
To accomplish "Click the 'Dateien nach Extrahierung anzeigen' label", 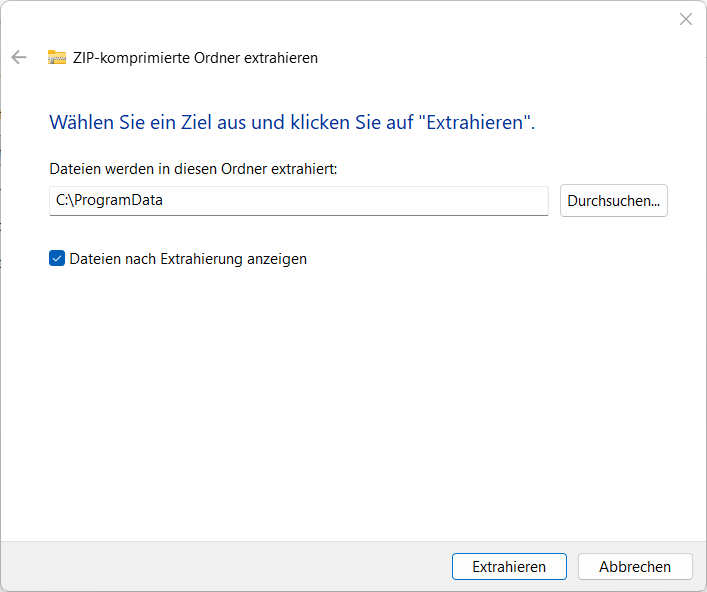I will pos(187,259).
